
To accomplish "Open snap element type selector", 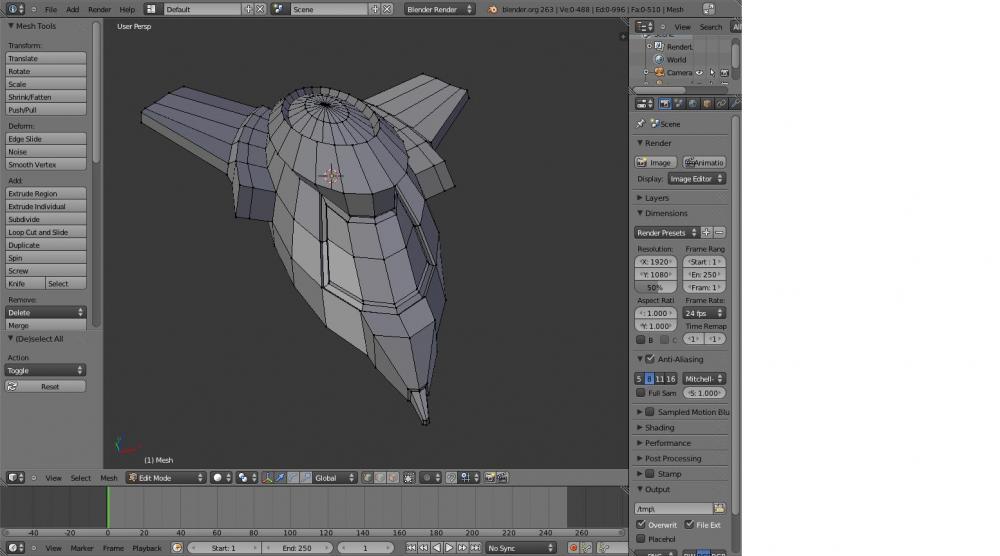I will click(470, 478).
